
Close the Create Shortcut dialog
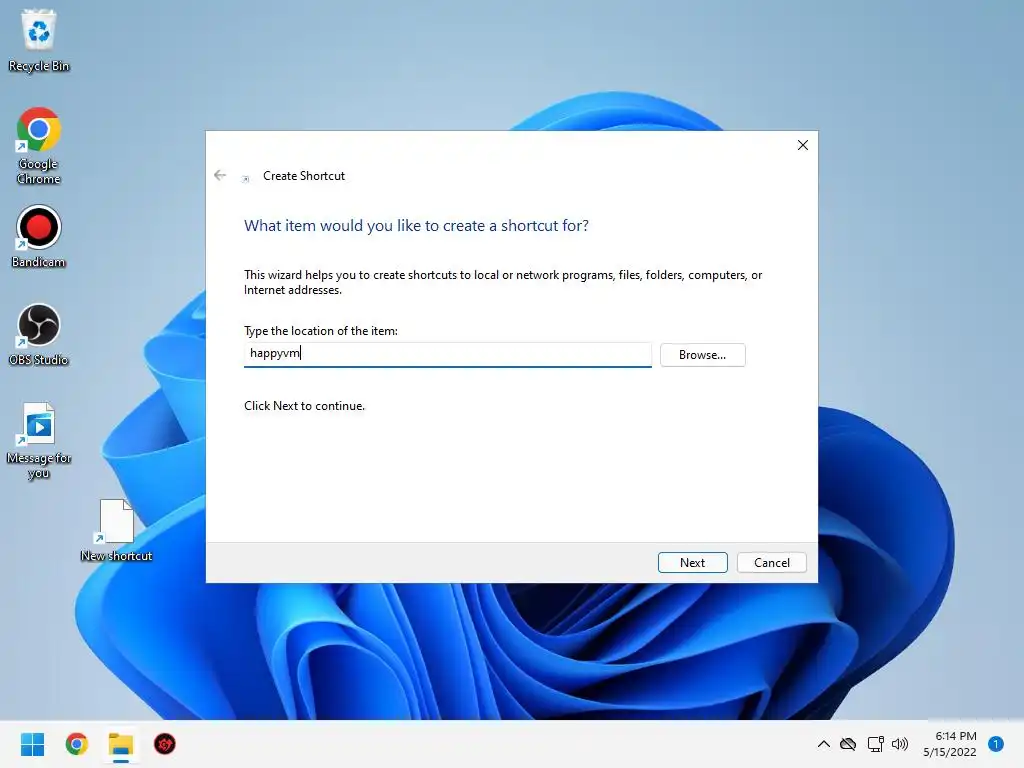click(x=803, y=145)
